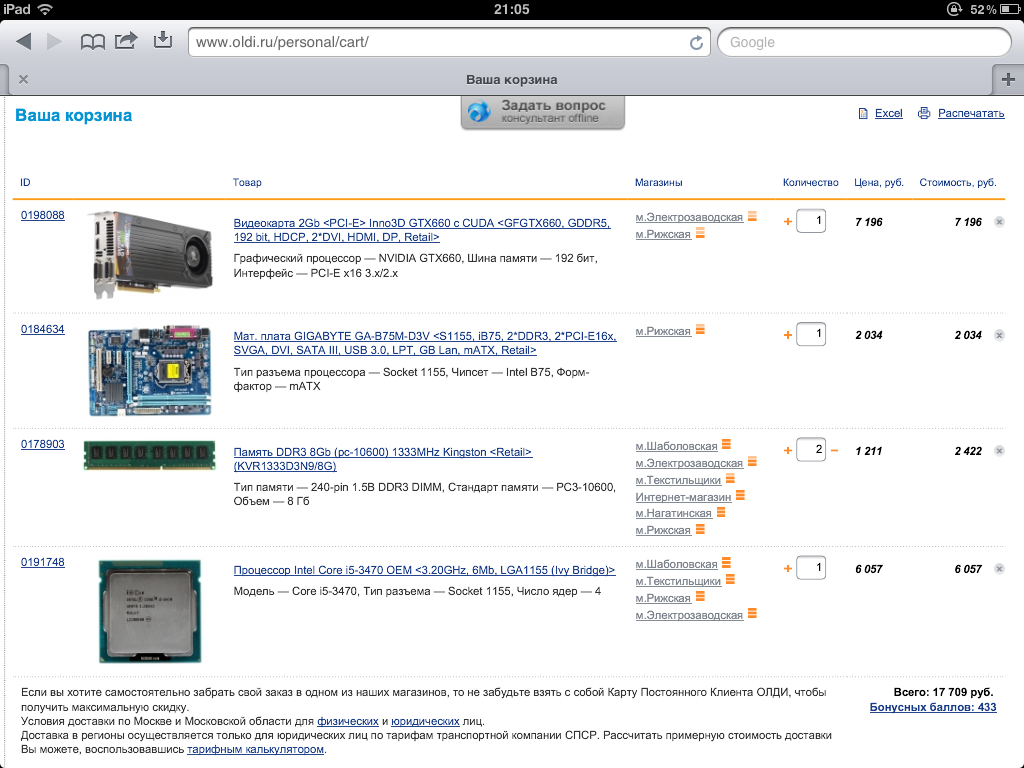Remove the video card from cart
The image size is (1024, 768).
pos(999,222)
